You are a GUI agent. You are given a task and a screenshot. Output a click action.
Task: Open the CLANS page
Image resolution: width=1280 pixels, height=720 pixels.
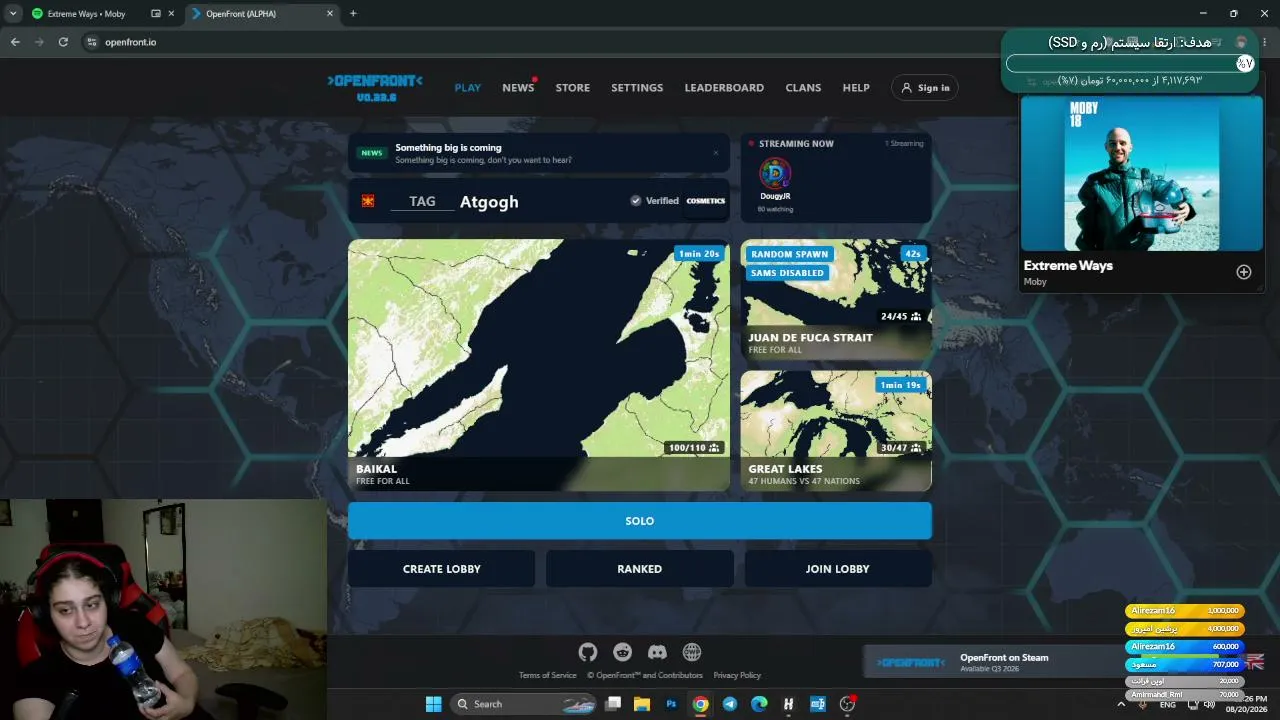803,88
